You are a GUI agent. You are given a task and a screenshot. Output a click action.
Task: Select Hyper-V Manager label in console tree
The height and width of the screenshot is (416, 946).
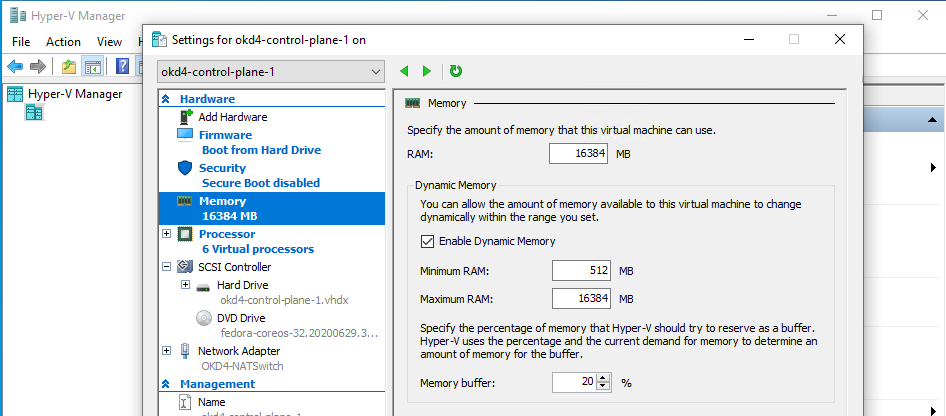pos(75,94)
